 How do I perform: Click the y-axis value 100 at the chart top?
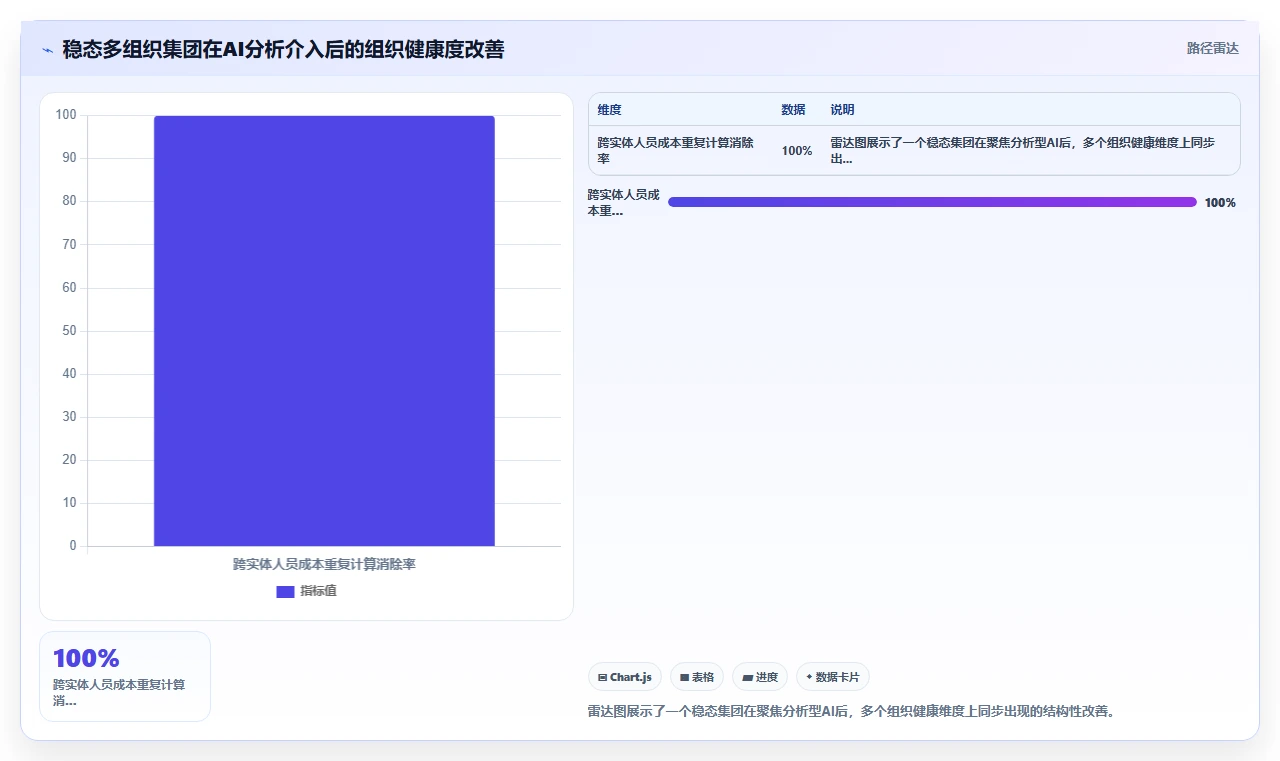click(x=66, y=115)
